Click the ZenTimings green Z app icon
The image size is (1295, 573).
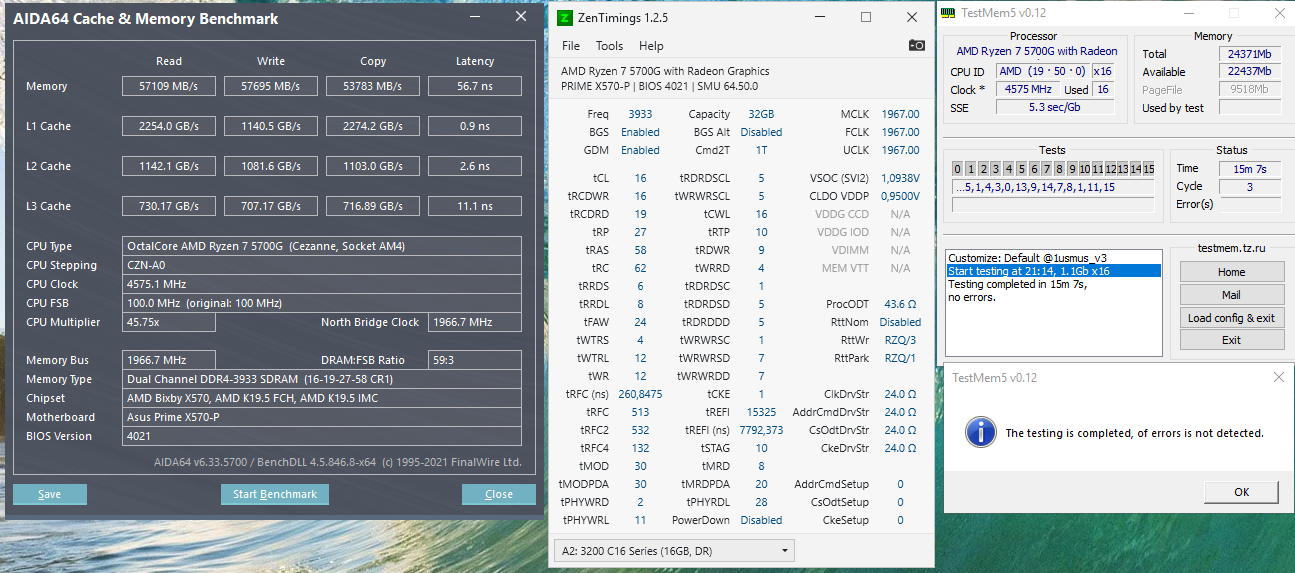[565, 17]
